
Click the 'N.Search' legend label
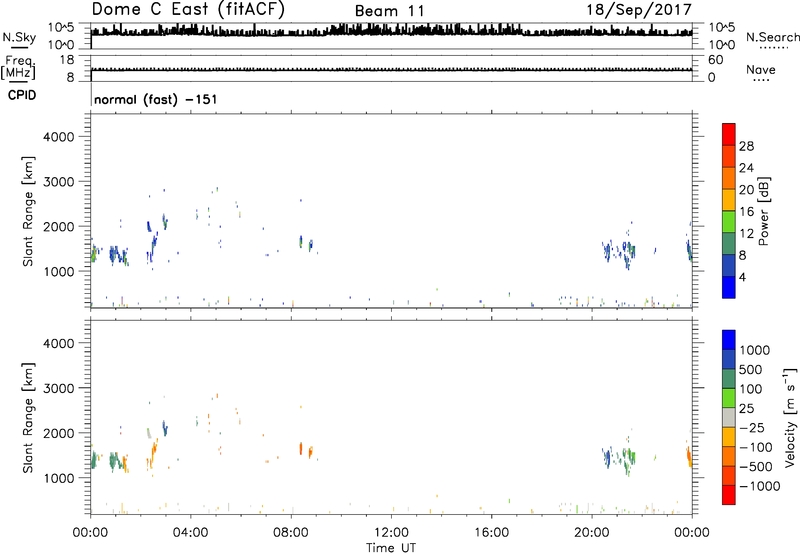click(772, 37)
